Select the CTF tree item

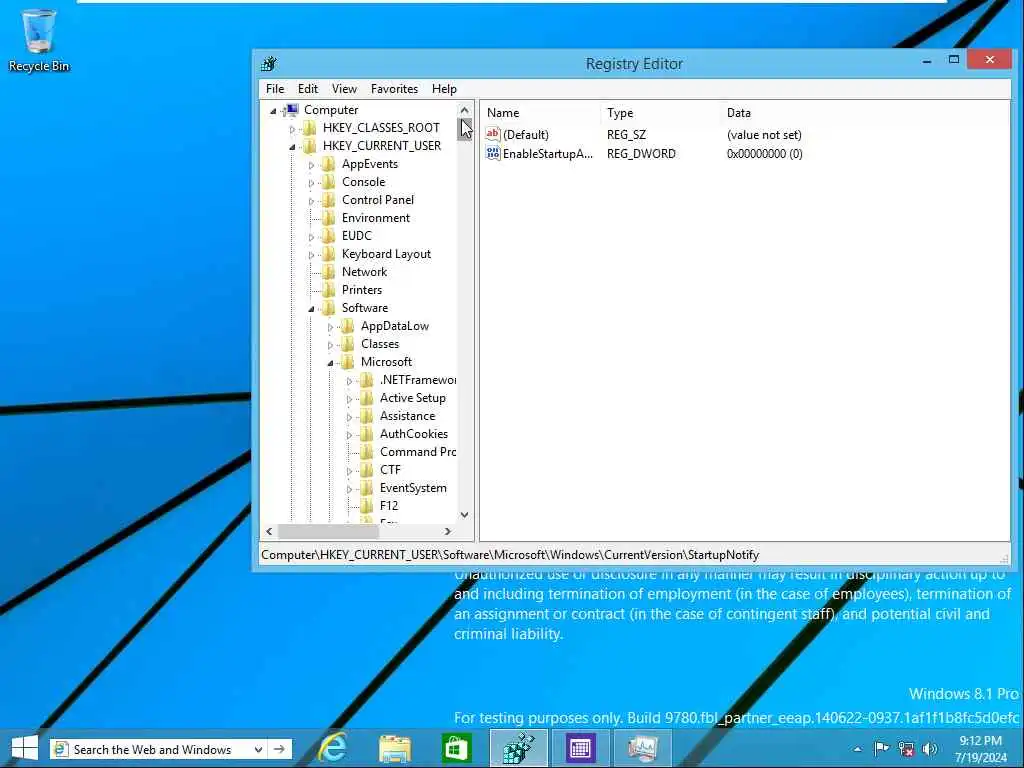tap(391, 470)
